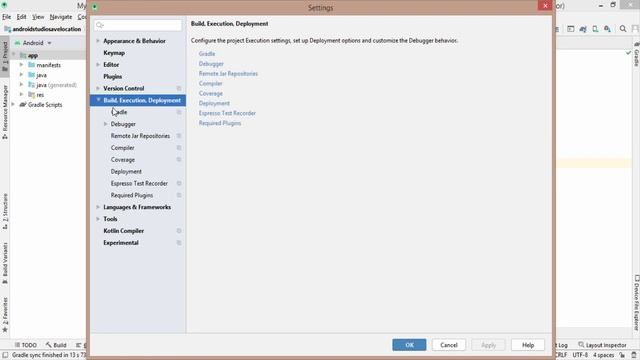This screenshot has width=640, height=360.
Task: Open the Navigate menu
Action: (61, 17)
